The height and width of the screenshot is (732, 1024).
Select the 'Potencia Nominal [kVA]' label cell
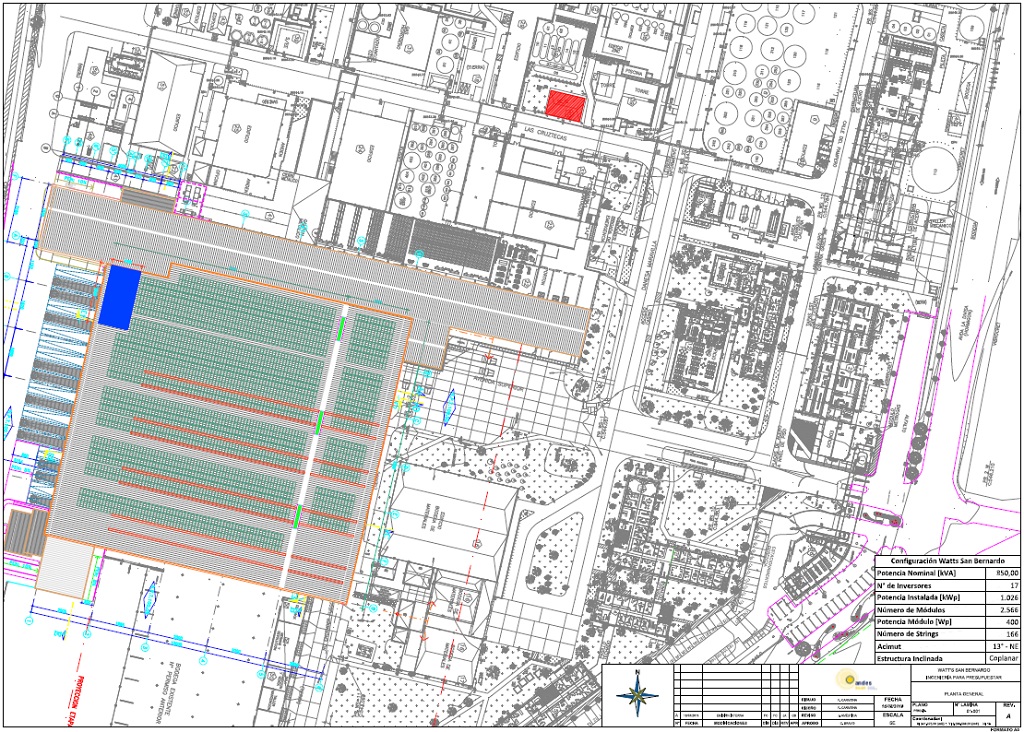[x=930, y=573]
